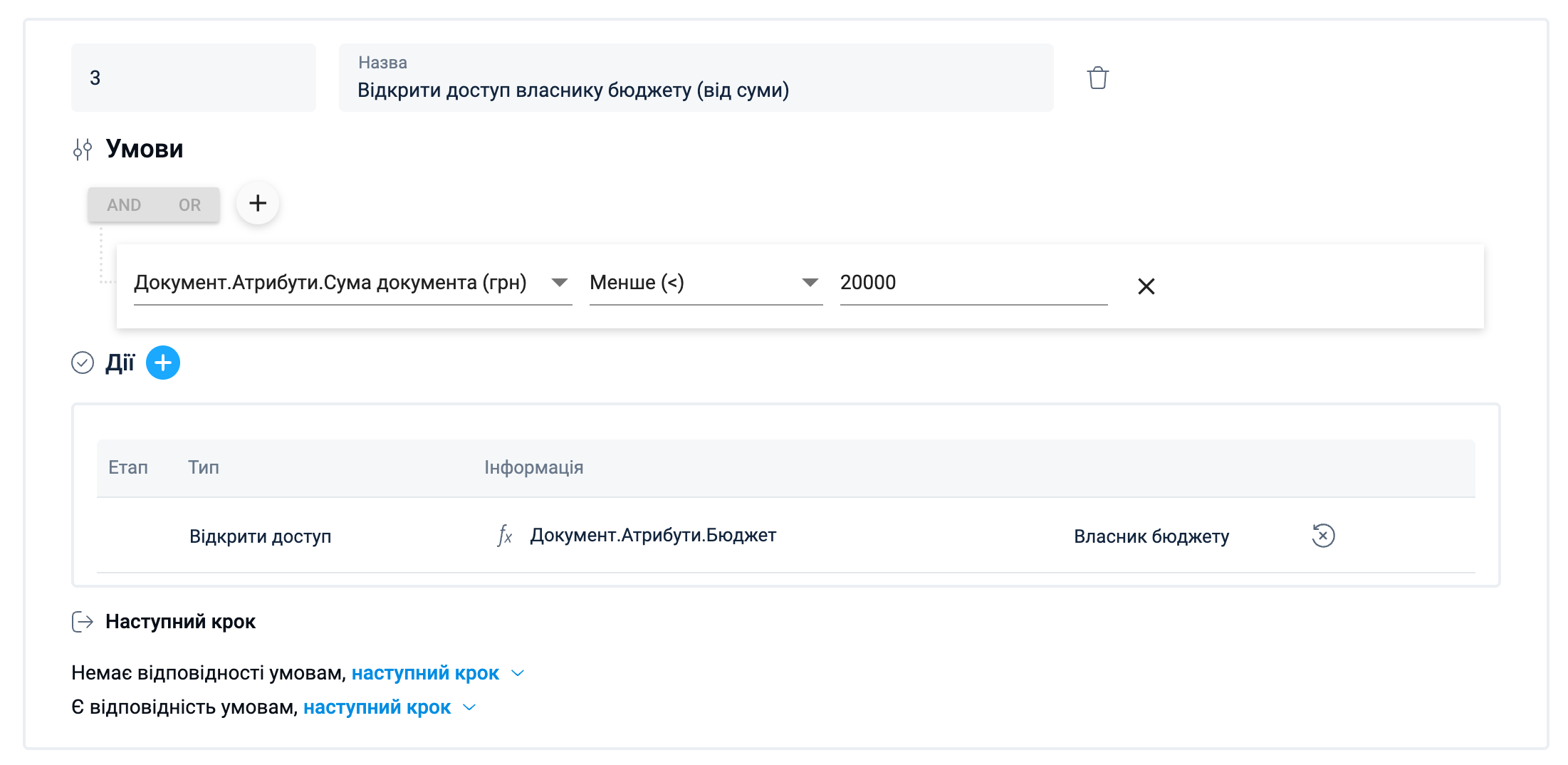Click the Наступний крок exit arrow icon
Image resolution: width=1568 pixels, height=765 pixels.
(83, 622)
